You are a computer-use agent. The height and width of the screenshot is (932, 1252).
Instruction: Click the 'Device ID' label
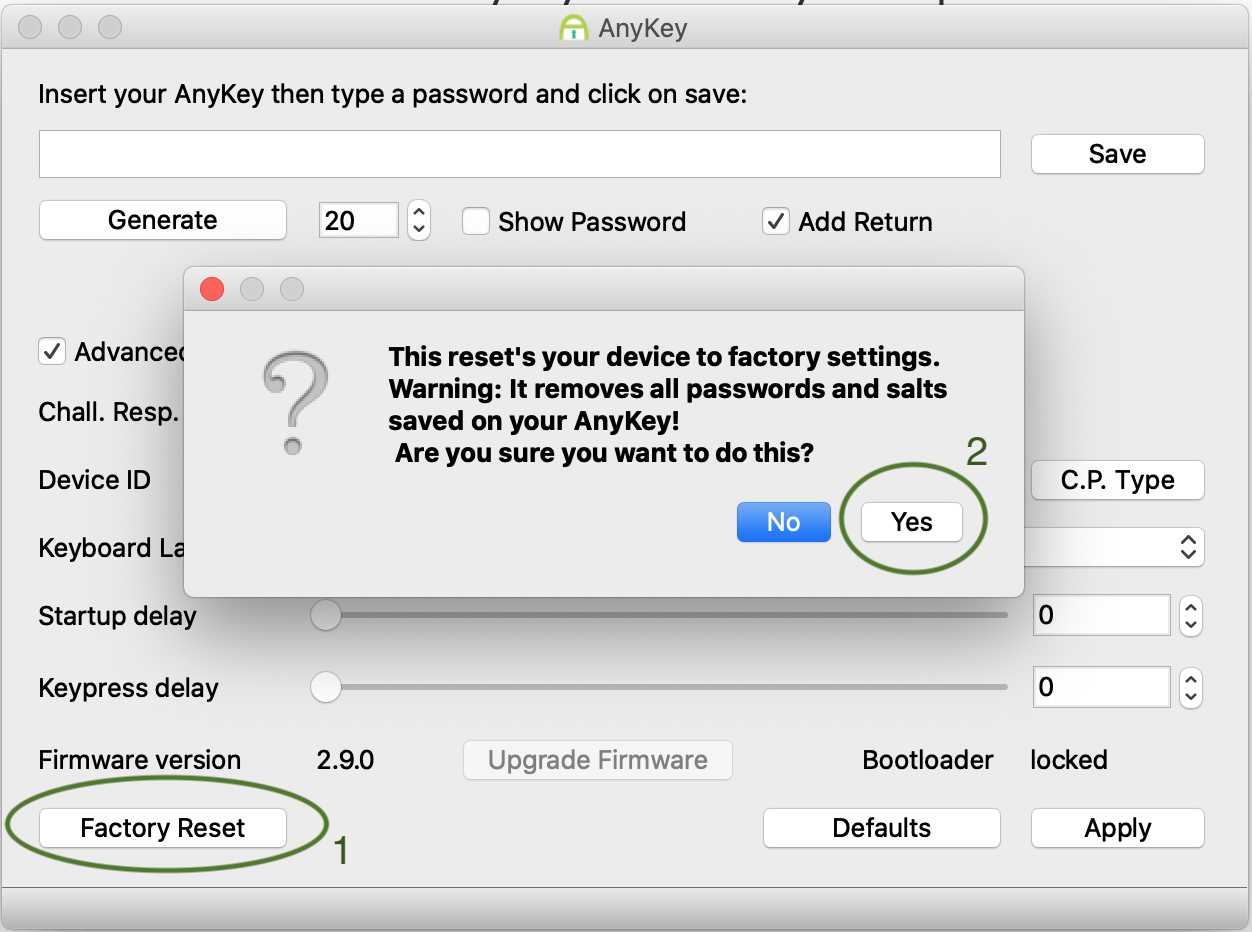pyautogui.click(x=95, y=480)
